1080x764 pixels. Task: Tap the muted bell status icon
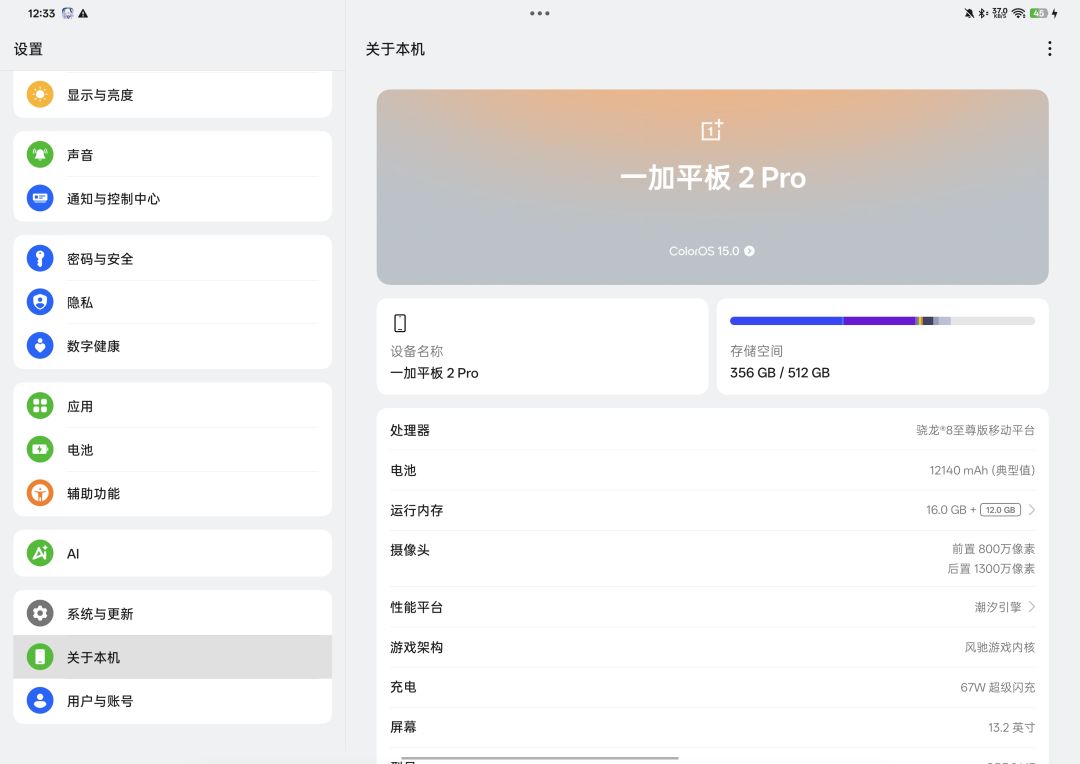(x=969, y=13)
